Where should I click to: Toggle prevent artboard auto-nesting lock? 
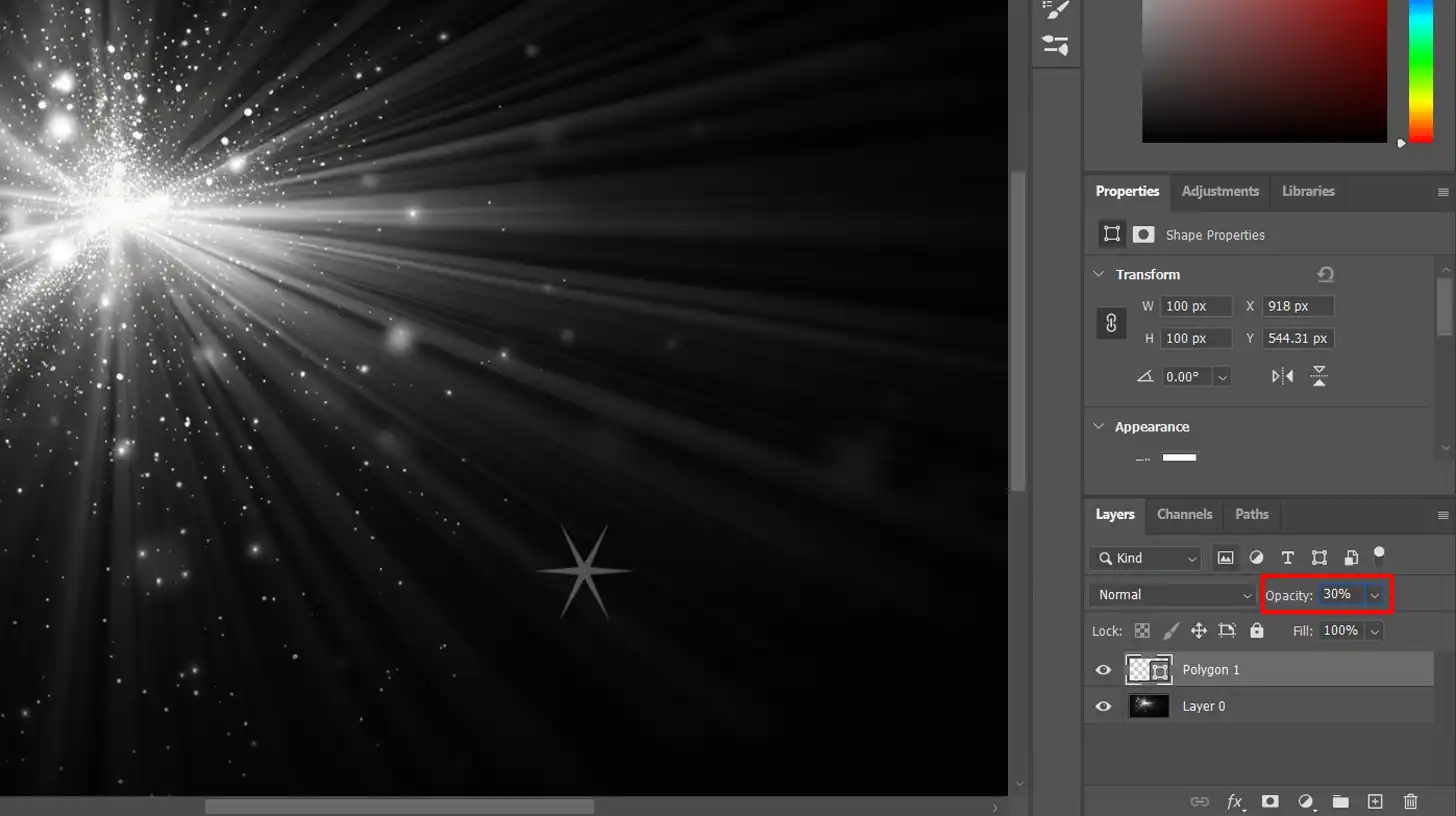tap(1227, 631)
